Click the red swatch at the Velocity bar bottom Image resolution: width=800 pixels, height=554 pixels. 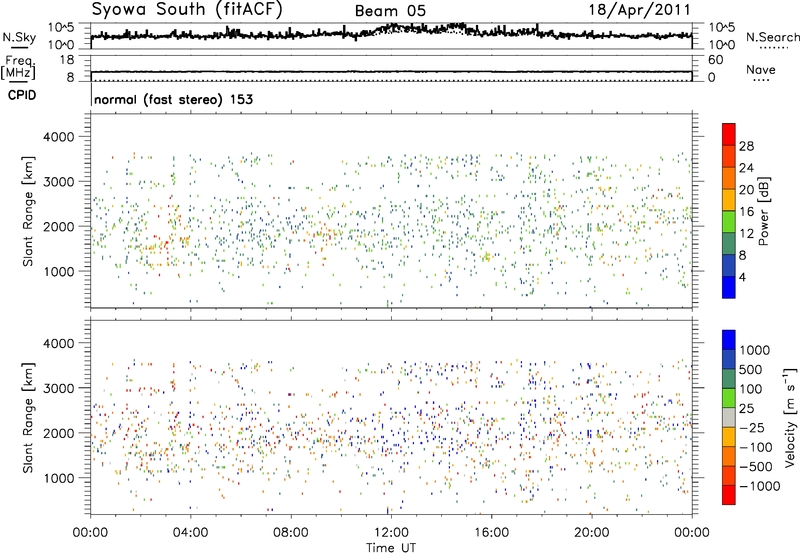tap(729, 495)
